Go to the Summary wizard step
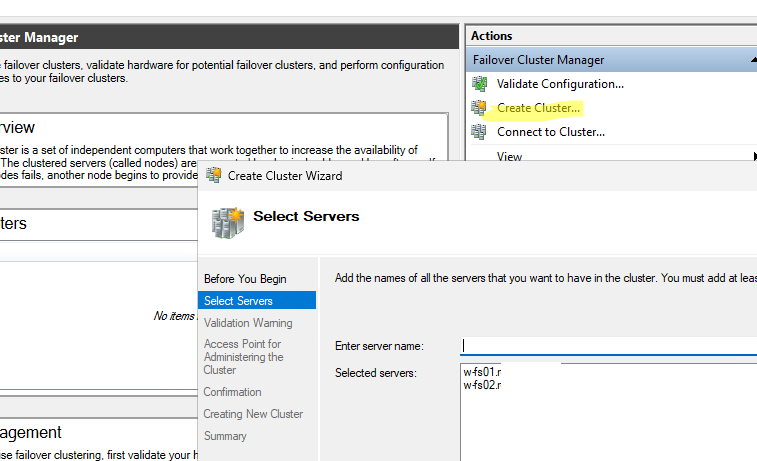This screenshot has height=461, width=757. 225,436
